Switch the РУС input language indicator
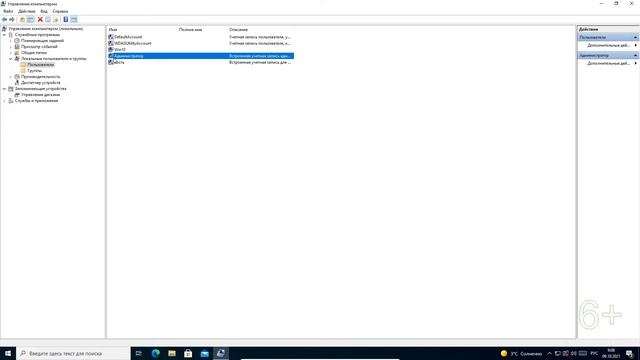 click(594, 353)
